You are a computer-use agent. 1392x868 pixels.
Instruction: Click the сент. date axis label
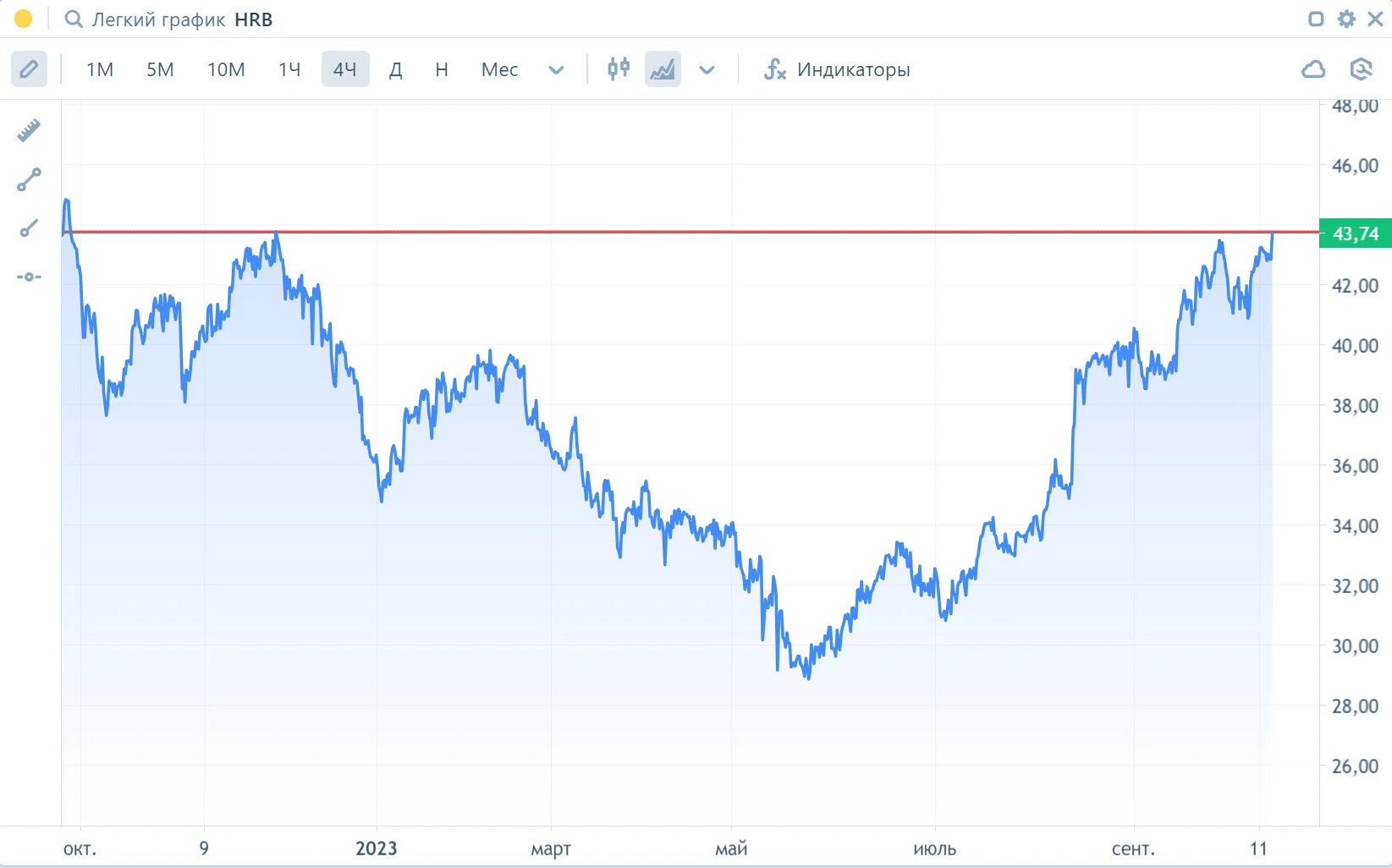tap(1133, 849)
